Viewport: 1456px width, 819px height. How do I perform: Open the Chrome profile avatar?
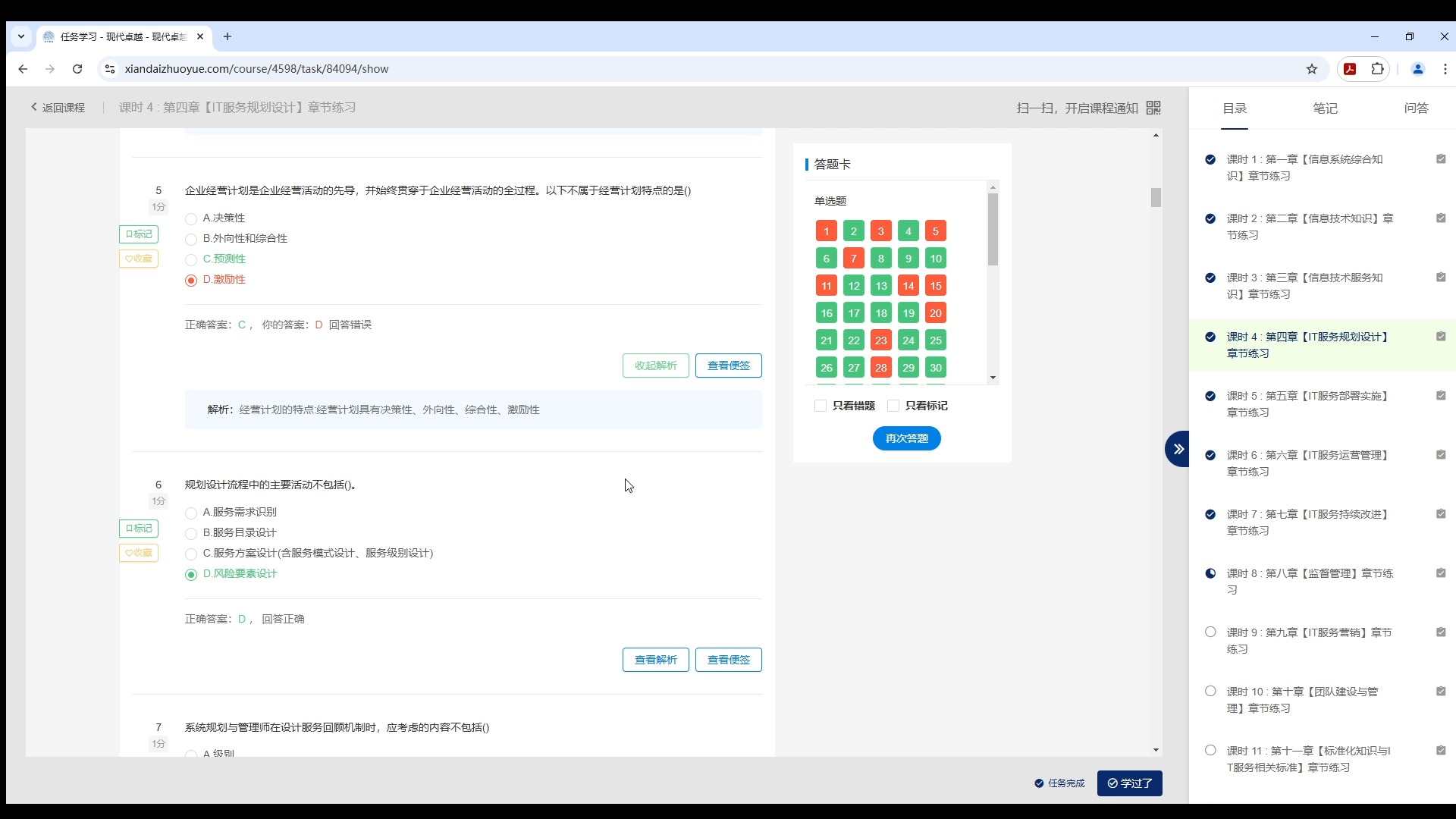(x=1417, y=69)
